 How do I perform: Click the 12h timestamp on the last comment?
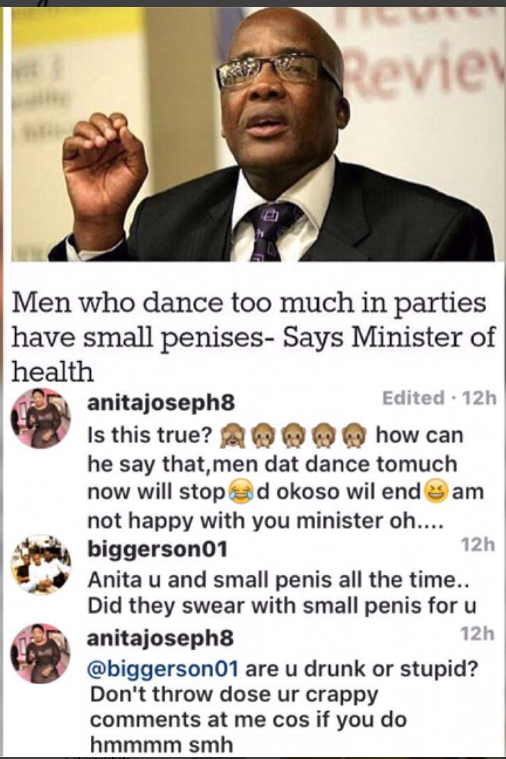click(478, 634)
